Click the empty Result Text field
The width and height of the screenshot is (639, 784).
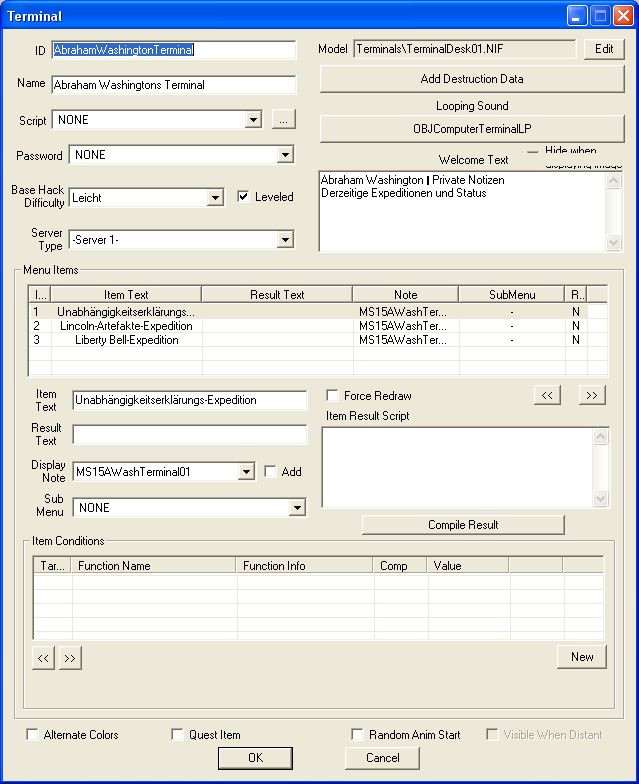coord(190,434)
